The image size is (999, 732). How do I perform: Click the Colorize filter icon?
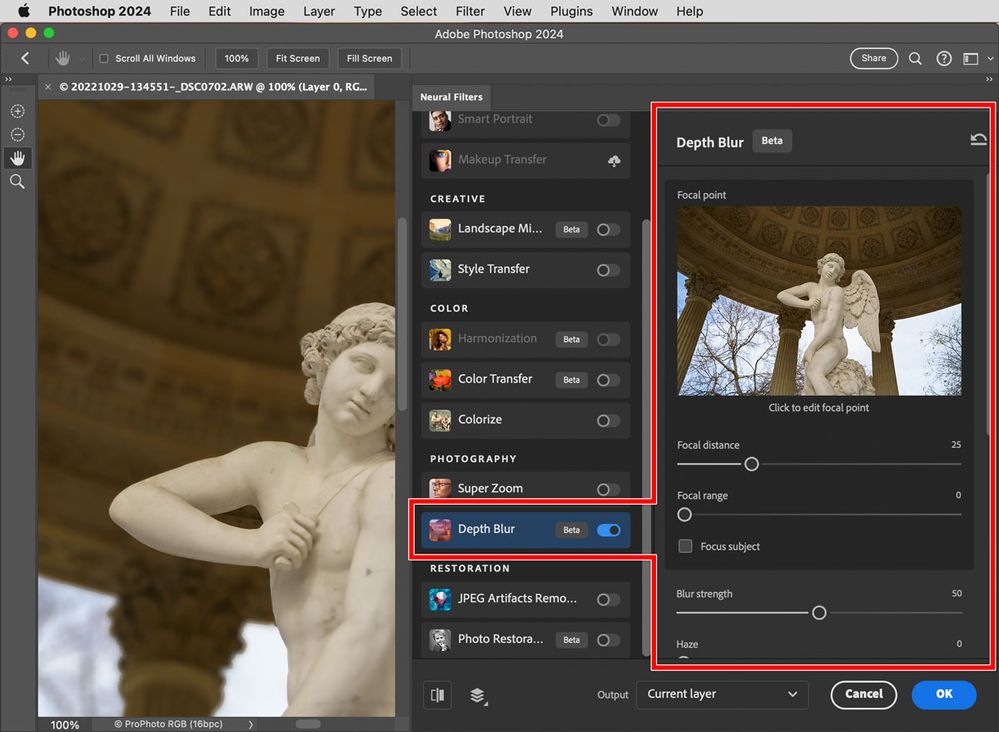440,420
